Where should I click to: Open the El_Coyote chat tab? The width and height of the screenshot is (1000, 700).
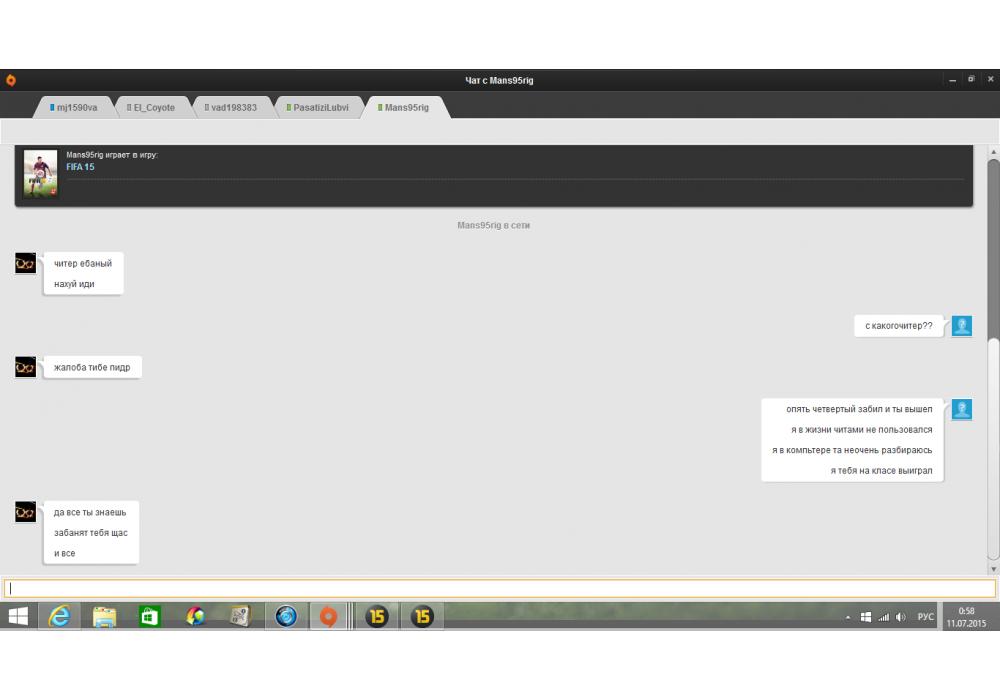[152, 107]
